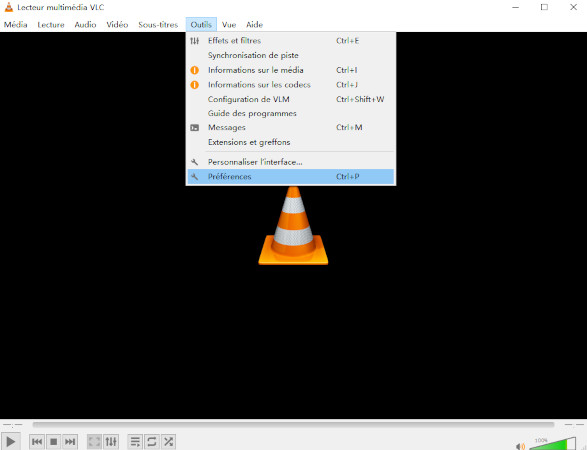Open the Messages window entry
Screen dimensions: 587x450
point(291,128)
